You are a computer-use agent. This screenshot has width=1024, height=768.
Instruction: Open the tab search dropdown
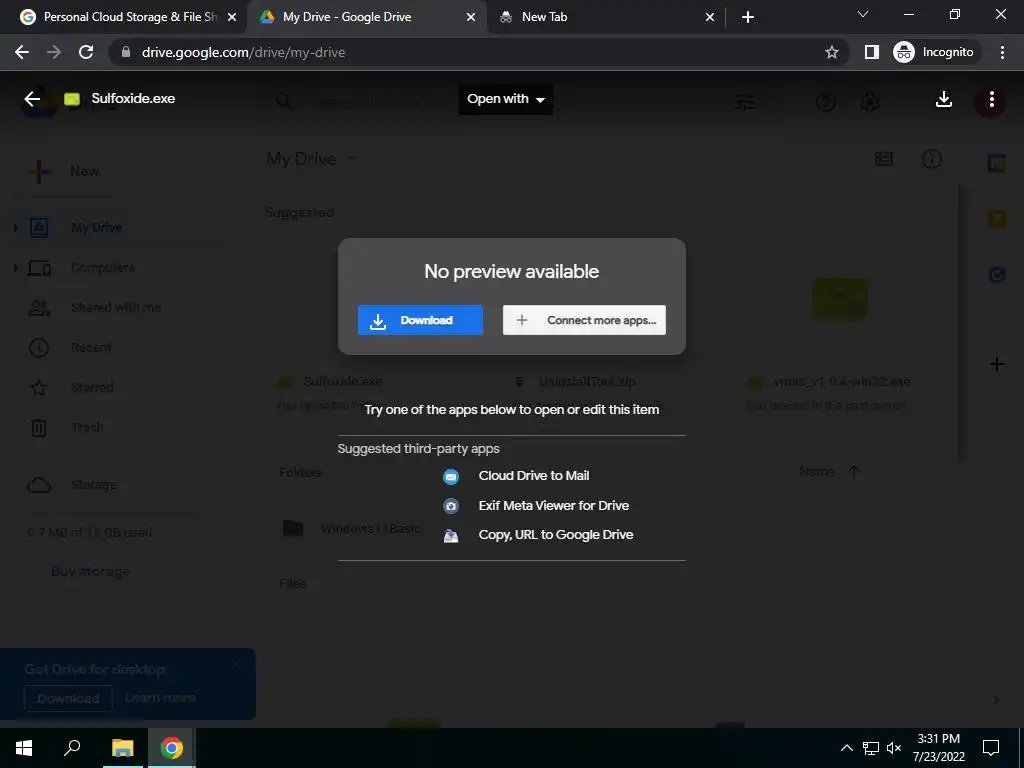tap(863, 14)
